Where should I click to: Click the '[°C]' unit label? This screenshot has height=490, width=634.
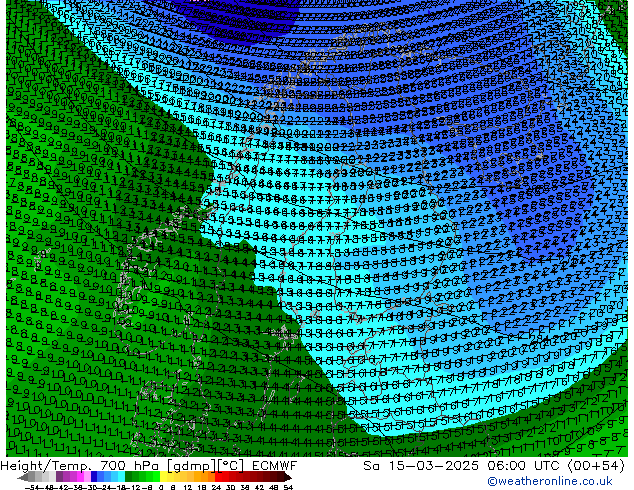230,466
